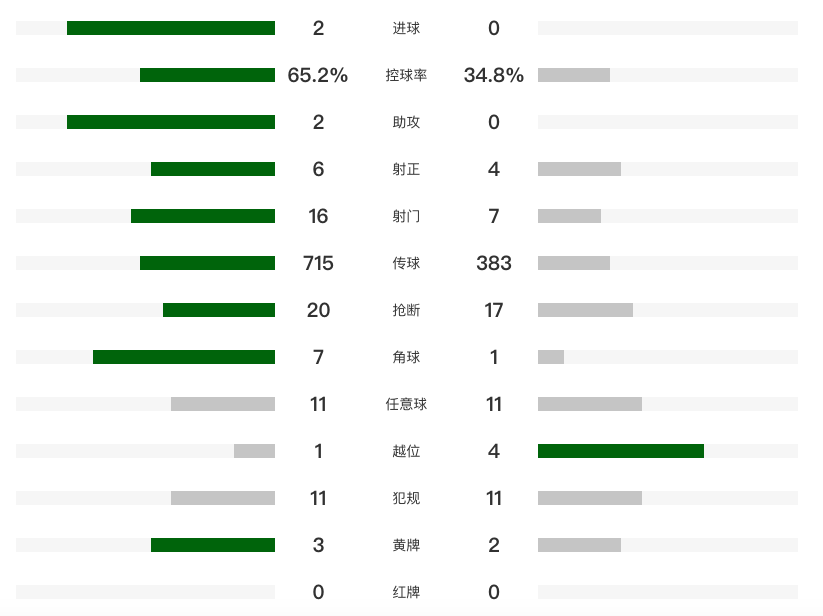The image size is (823, 616).
Task: Click the right green 越位 bar
Action: [x=621, y=451]
